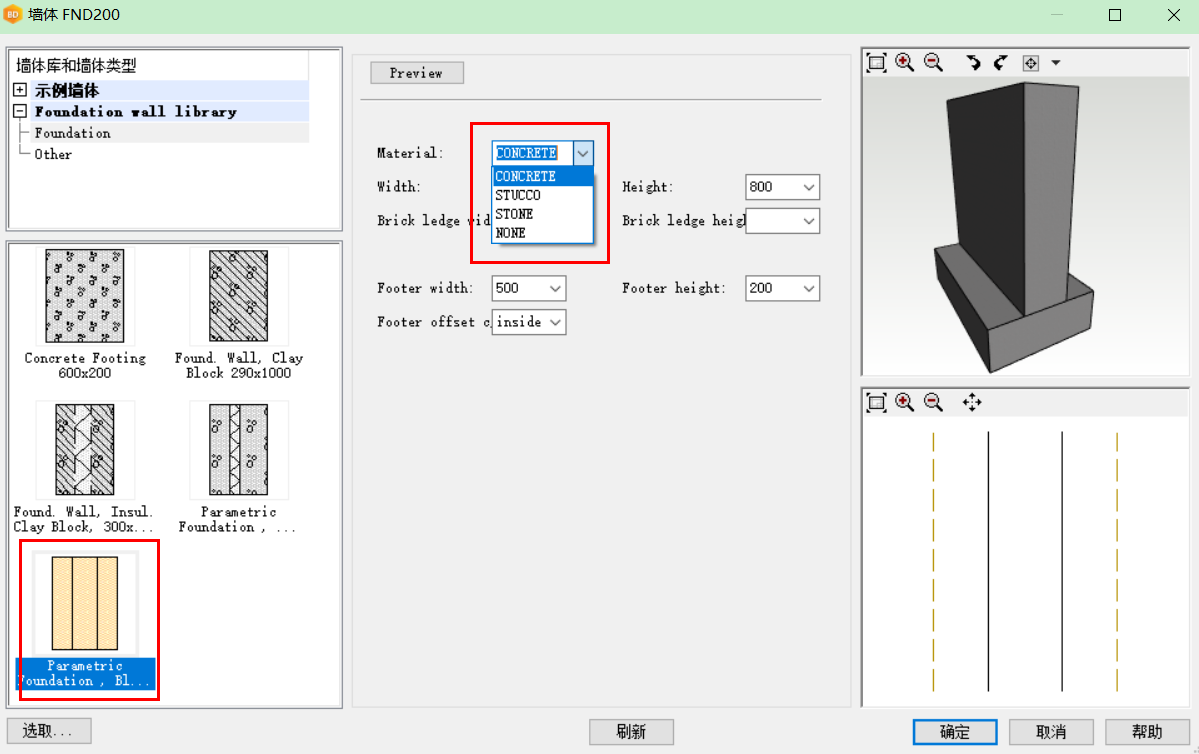Screen dimensions: 1199x754
Task: Click the view orientation icon in 3D toolbar
Action: [x=1031, y=63]
